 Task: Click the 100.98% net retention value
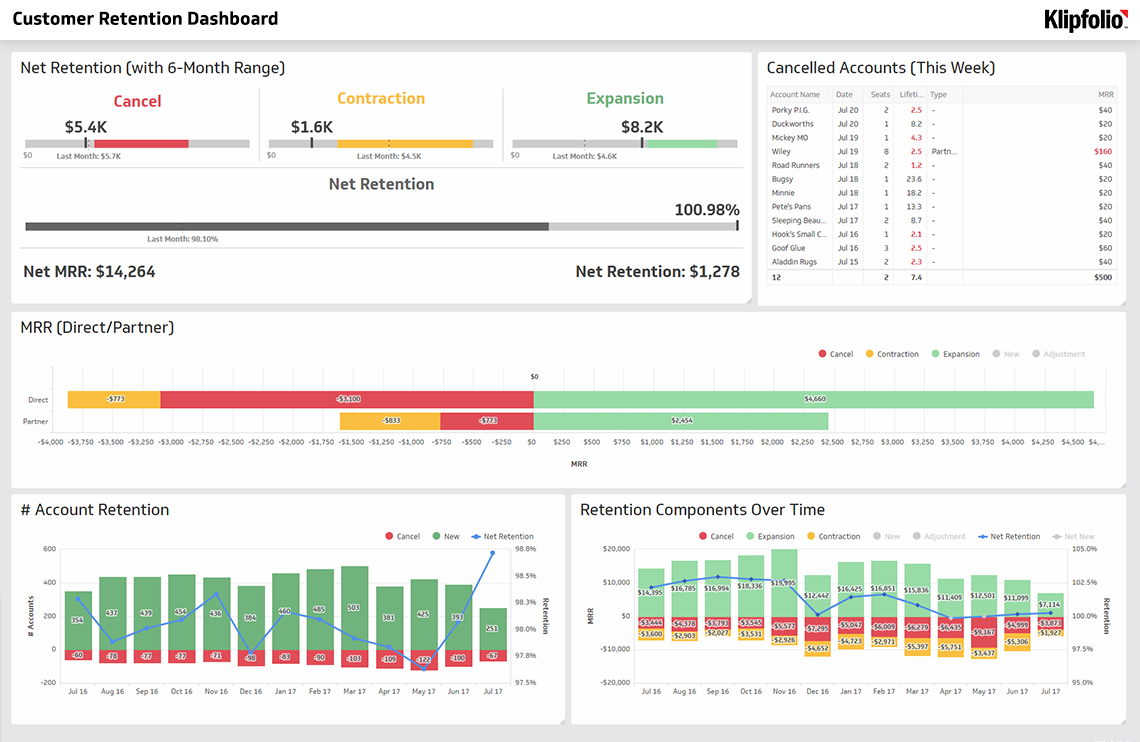[x=707, y=210]
